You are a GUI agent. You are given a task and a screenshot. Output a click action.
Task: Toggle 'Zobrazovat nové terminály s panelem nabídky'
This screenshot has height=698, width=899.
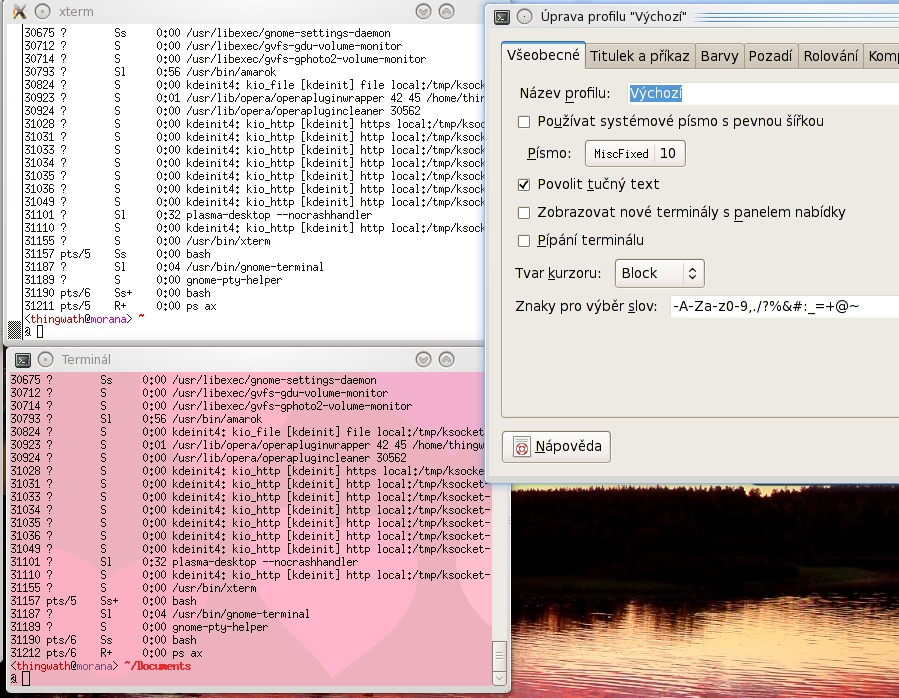tap(523, 213)
